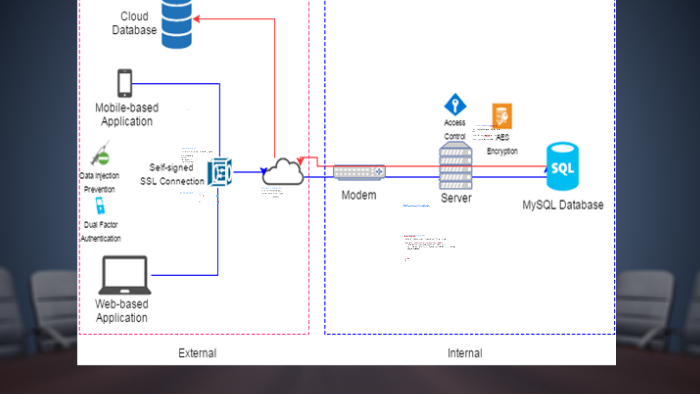
Task: Click the 'Modem' label
Action: (359, 195)
